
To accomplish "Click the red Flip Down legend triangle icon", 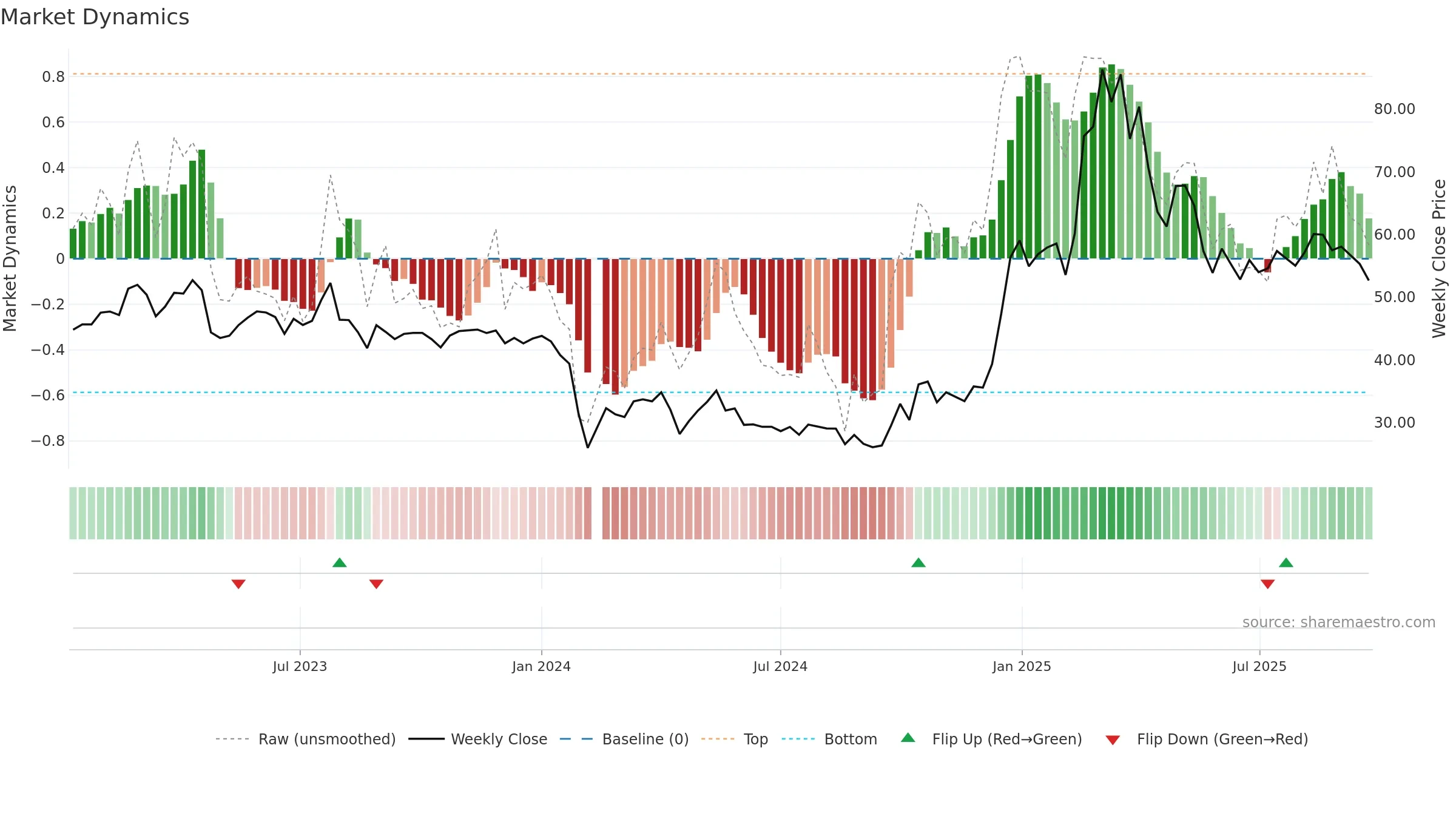I will click(x=1113, y=740).
